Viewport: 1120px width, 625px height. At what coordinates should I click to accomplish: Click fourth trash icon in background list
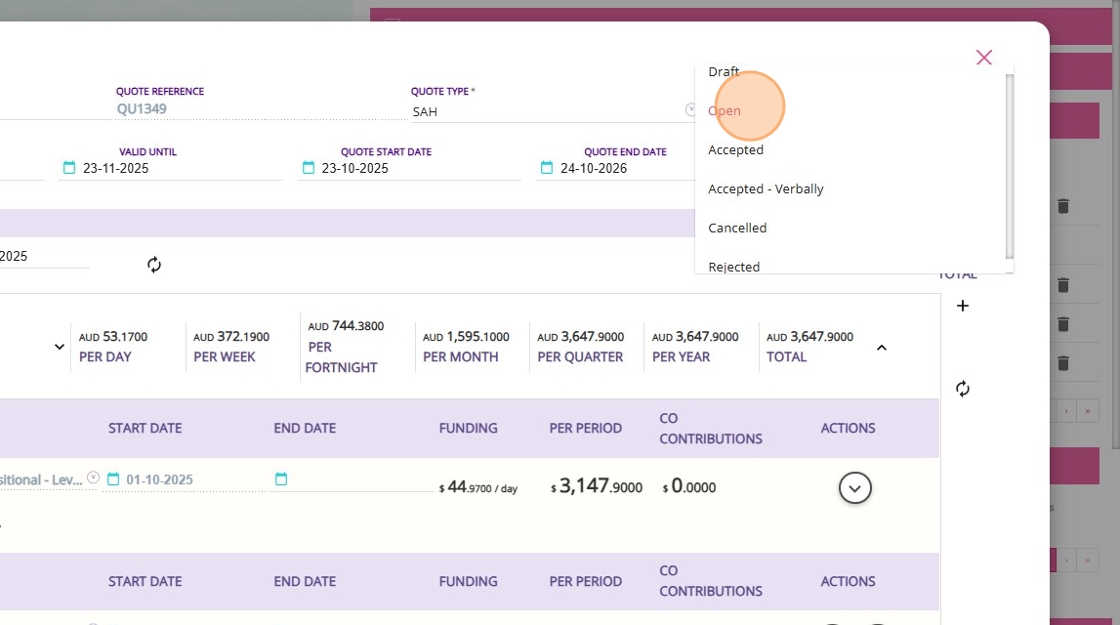pyautogui.click(x=1063, y=364)
